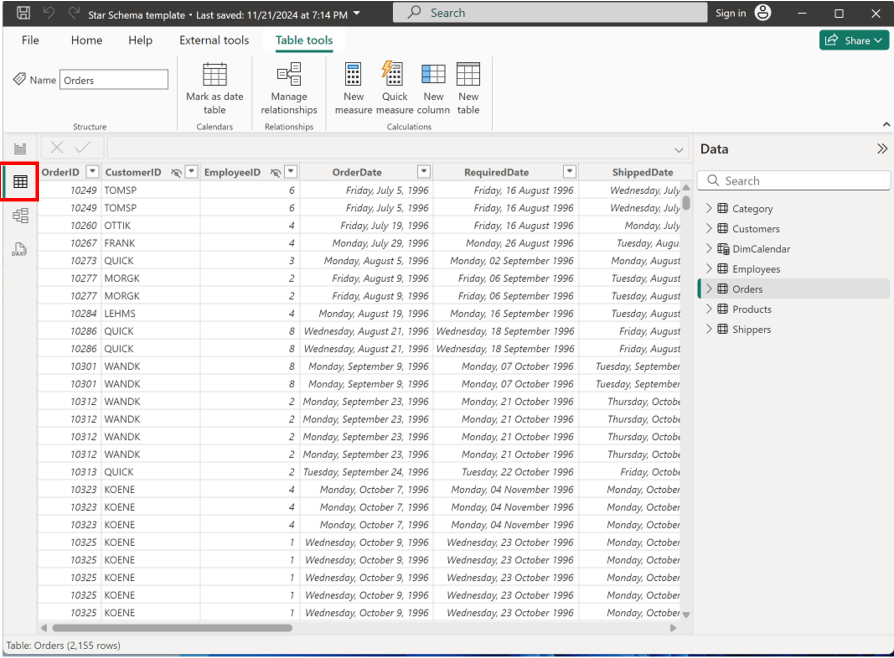Expand the DimCalendar table tree

[x=709, y=249]
